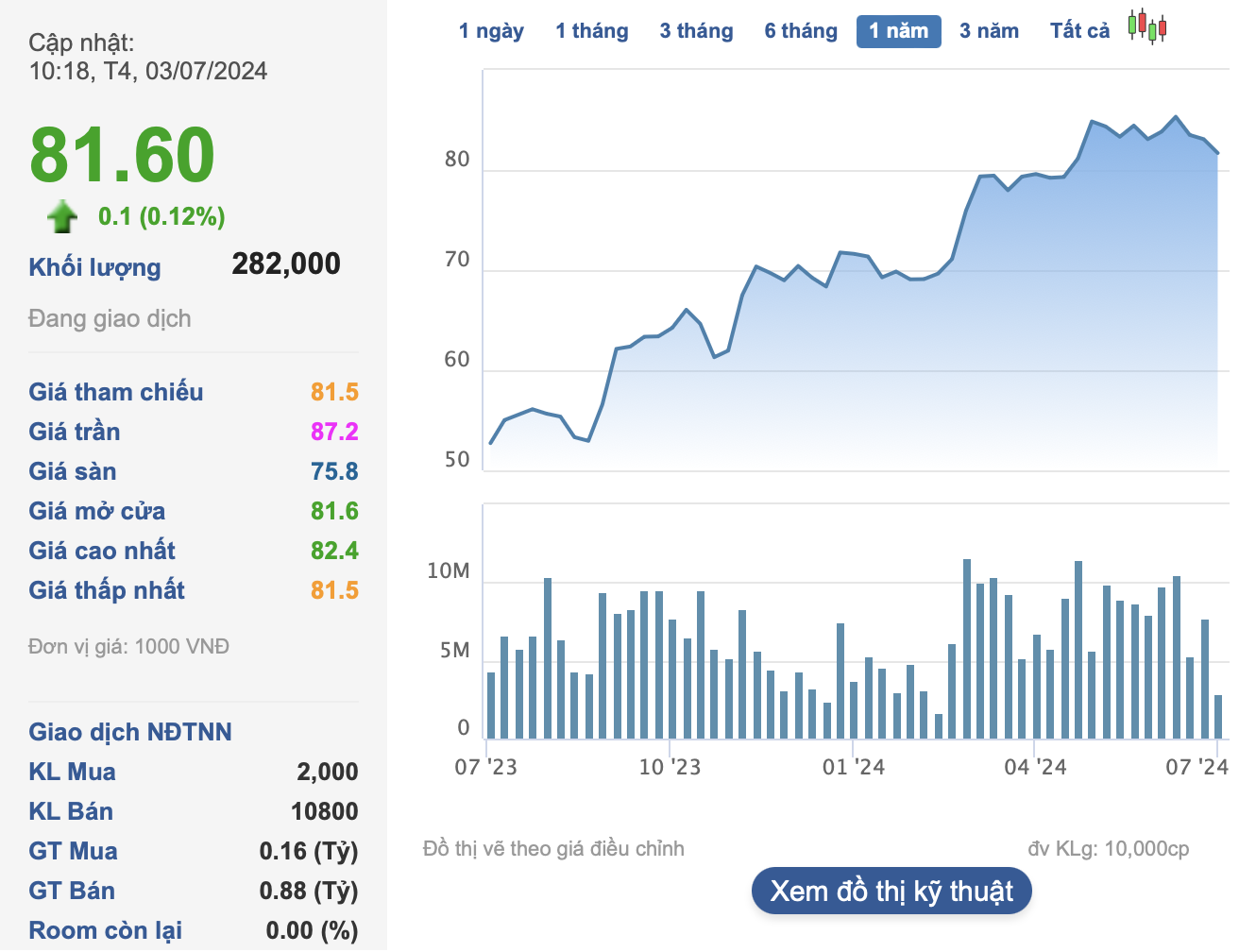The height and width of the screenshot is (952, 1239).
Task: Click the 07 '24 x-axis label
Action: click(1197, 767)
